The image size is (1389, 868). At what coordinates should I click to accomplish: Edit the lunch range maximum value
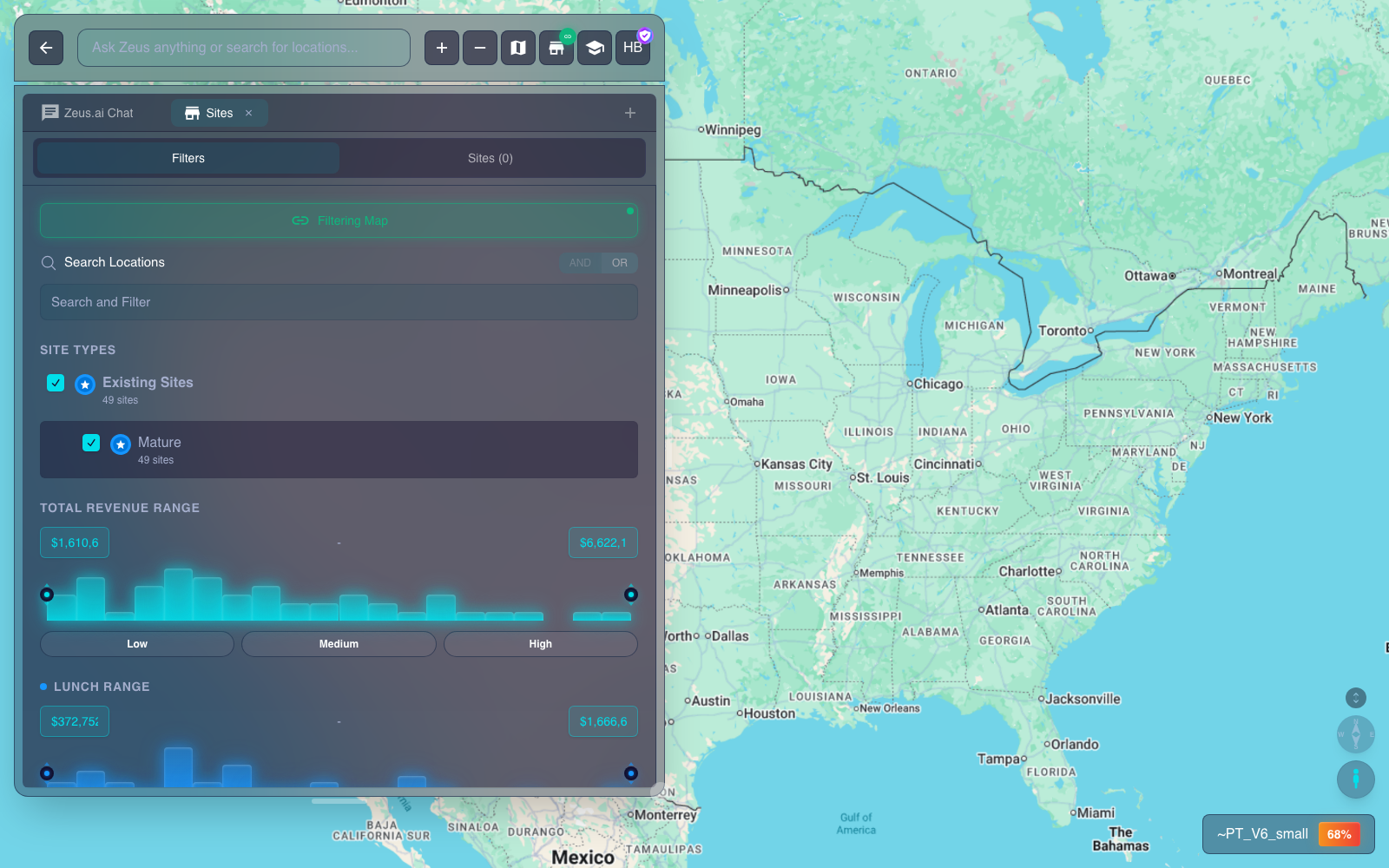pos(603,721)
